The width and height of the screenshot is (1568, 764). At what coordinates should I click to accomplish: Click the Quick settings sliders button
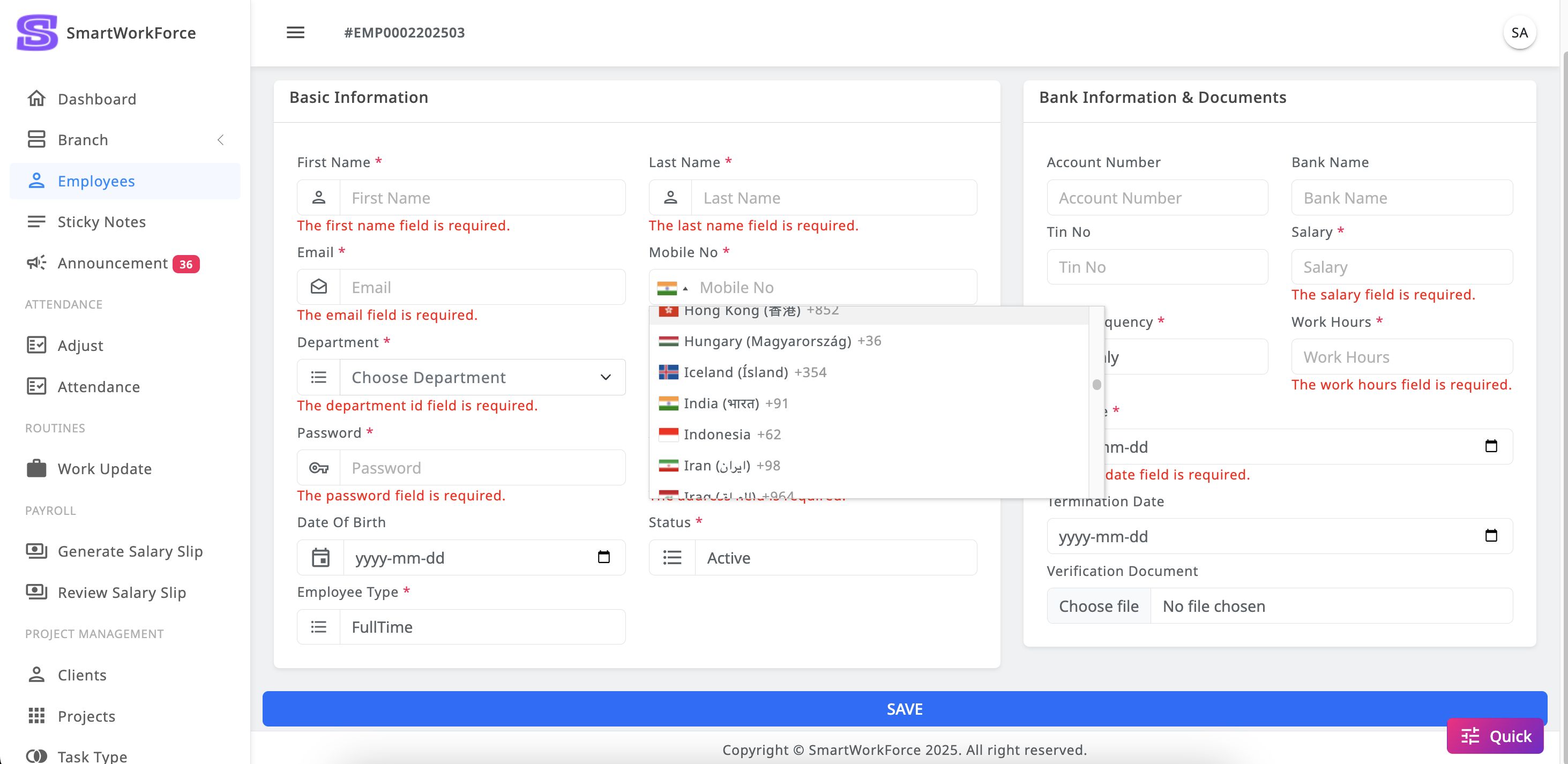pyautogui.click(x=1496, y=736)
